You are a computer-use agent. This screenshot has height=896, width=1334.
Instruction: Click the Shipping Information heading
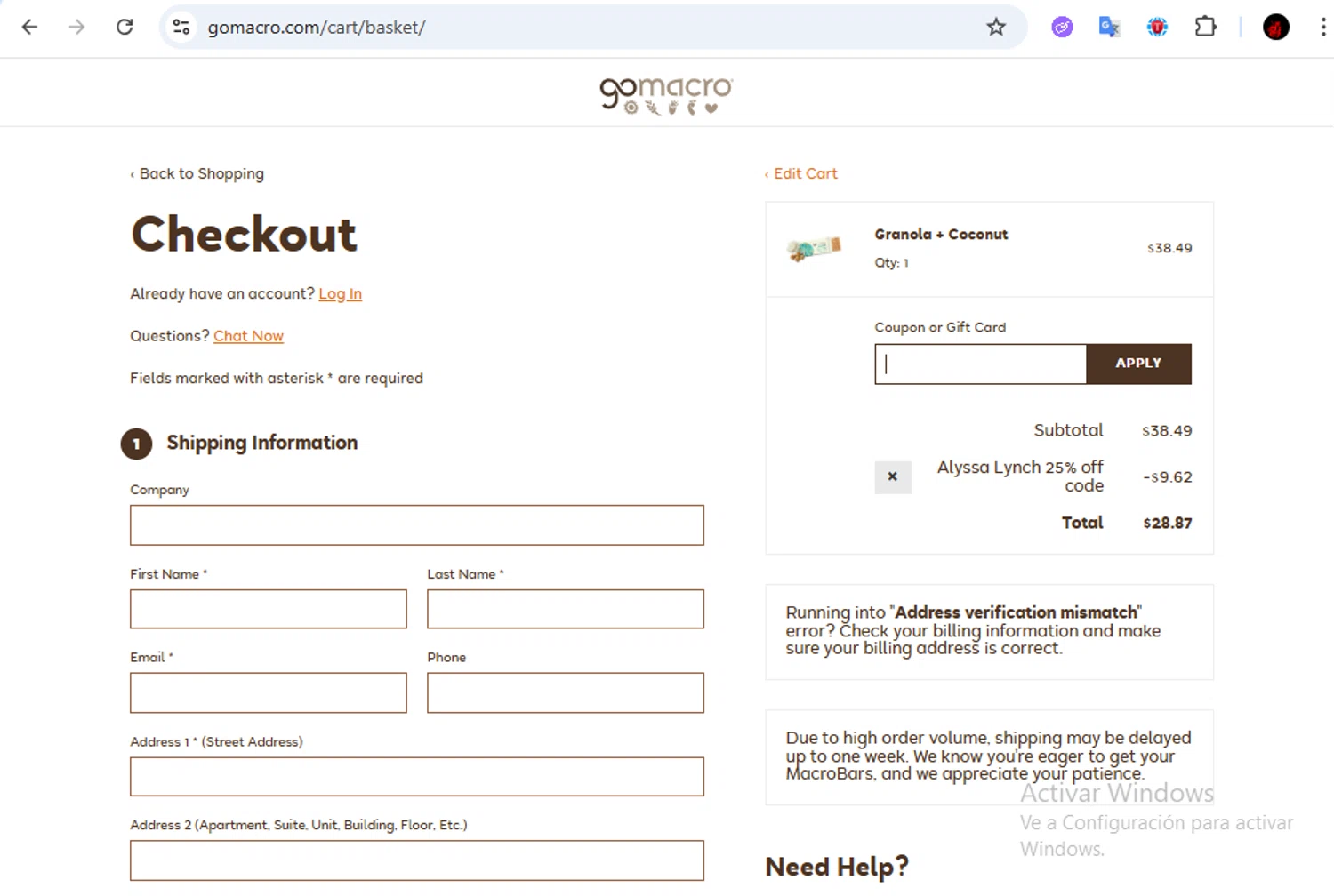262,443
